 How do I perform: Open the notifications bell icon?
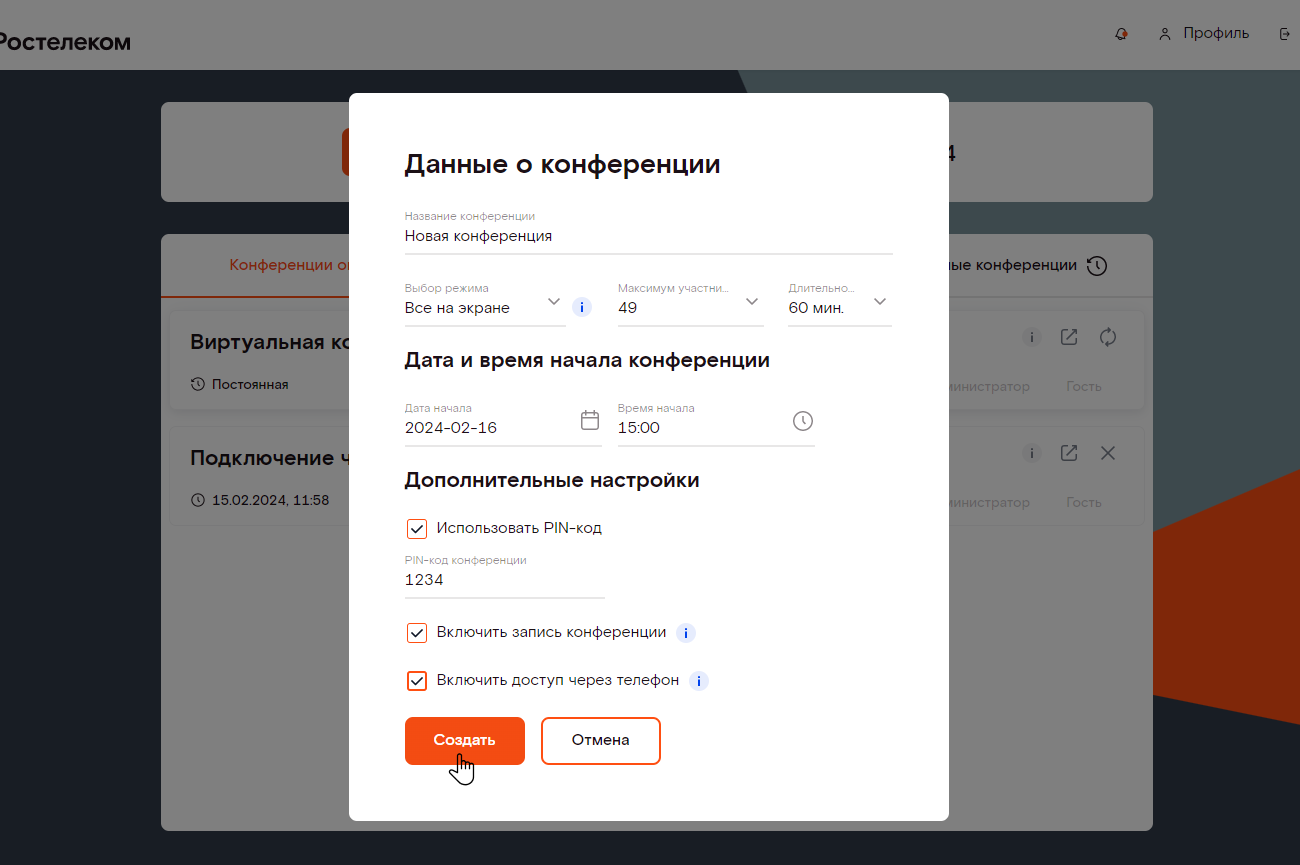tap(1121, 34)
